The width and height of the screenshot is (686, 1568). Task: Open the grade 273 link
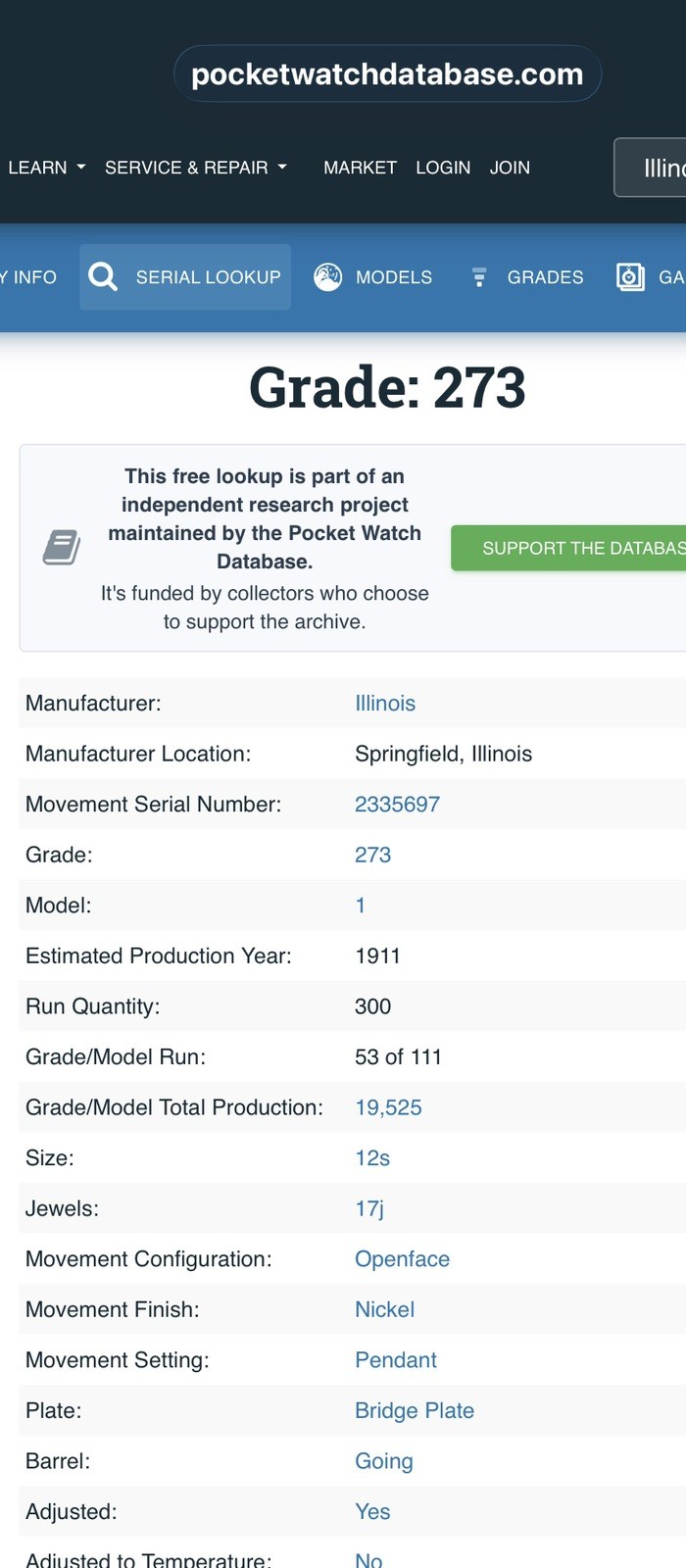pyautogui.click(x=372, y=855)
